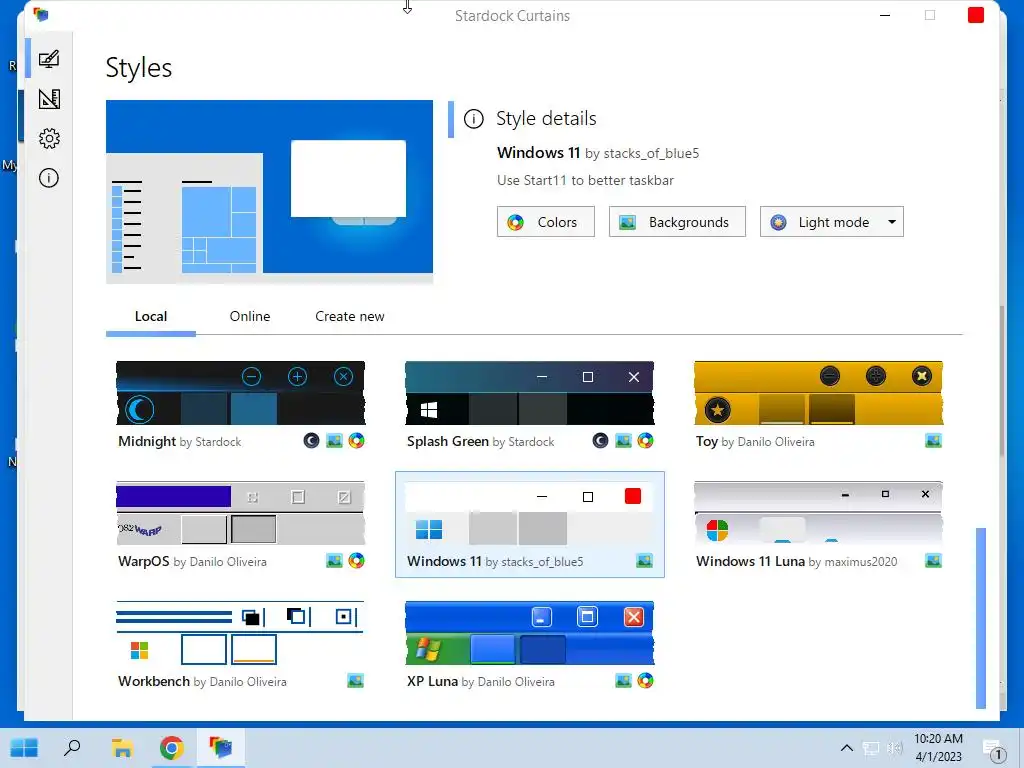
Task: Click the taskbar clock showing 10:20 AM
Action: 938,748
